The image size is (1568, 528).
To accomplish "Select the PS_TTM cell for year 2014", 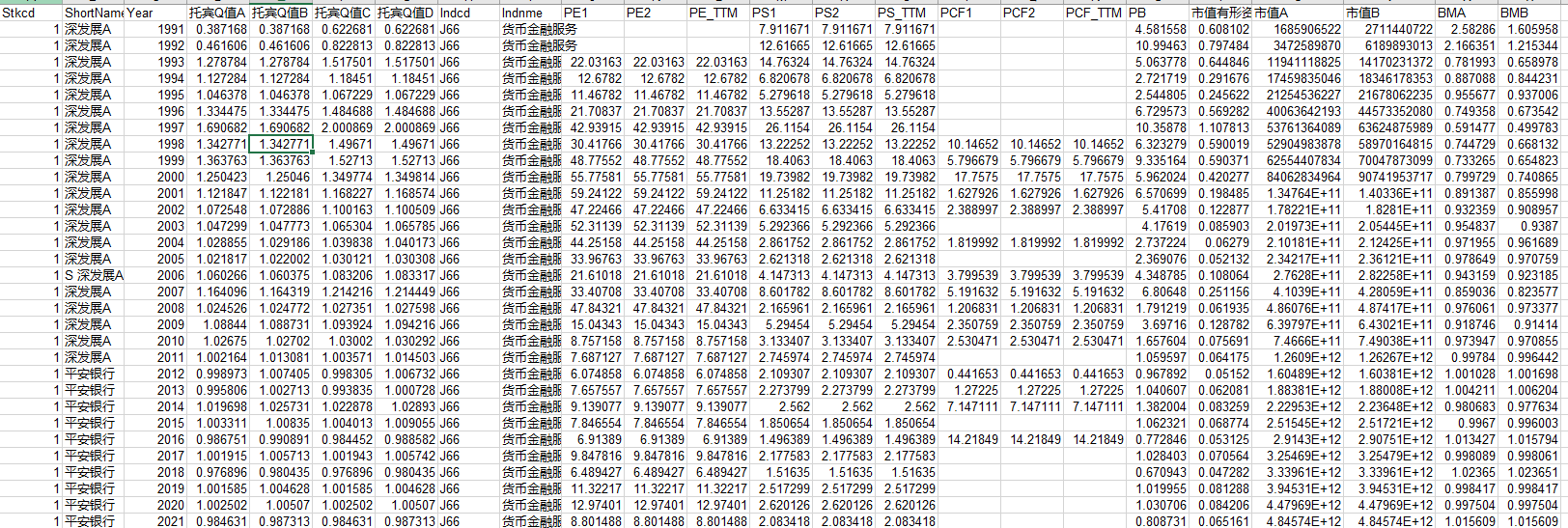I will pos(907,406).
